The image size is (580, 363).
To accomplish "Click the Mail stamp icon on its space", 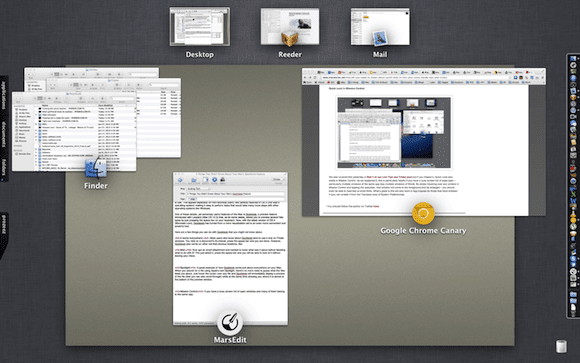I will point(380,38).
